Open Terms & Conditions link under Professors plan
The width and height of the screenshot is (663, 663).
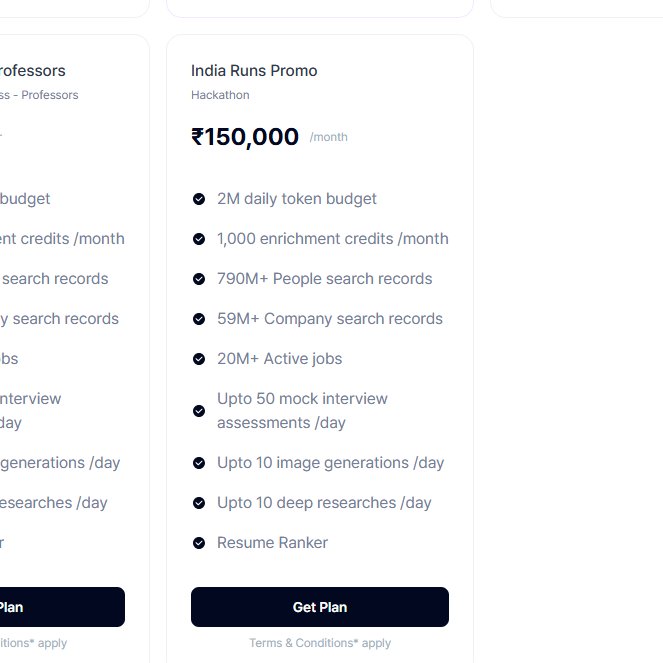(x=33, y=643)
